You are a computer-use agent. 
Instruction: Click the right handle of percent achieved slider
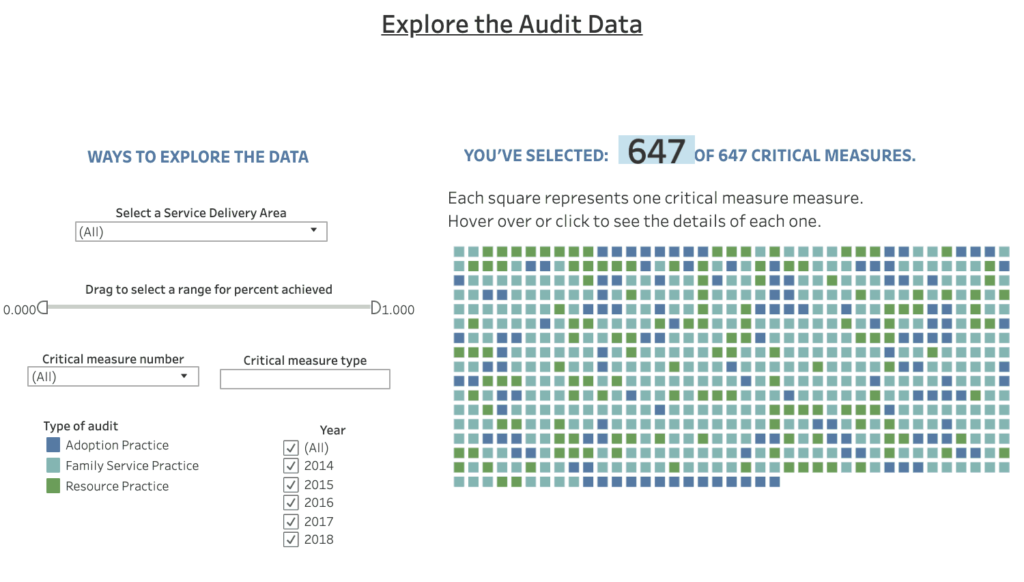tap(376, 308)
